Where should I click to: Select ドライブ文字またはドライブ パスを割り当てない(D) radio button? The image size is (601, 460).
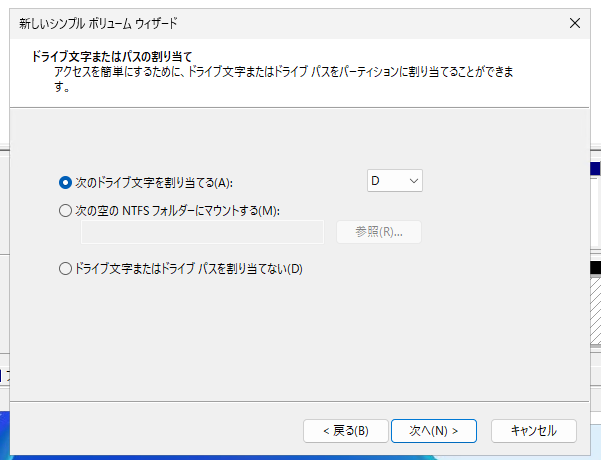pos(66,268)
